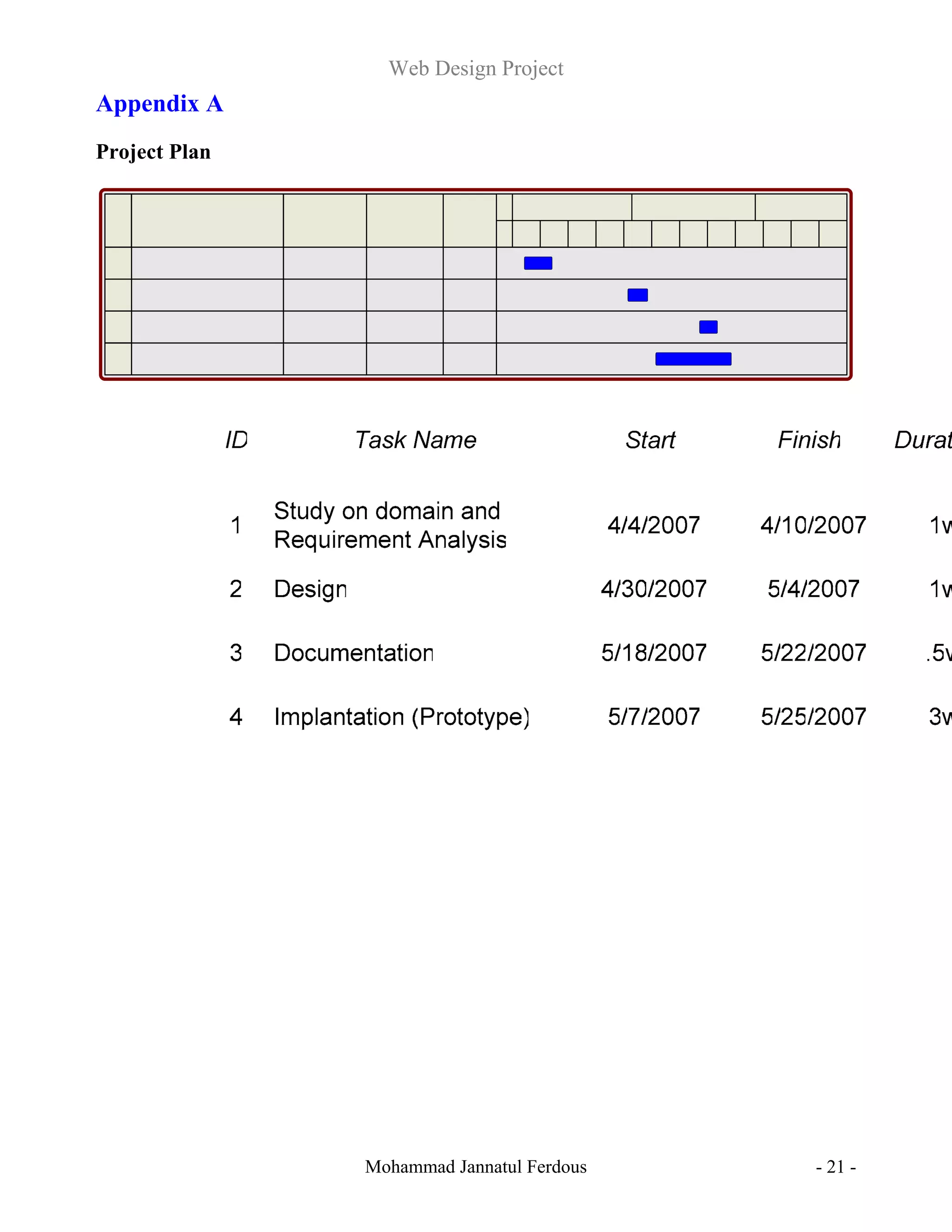This screenshot has height=1232, width=952.
Task: Click finish date 5/25/2007
Action: [813, 716]
